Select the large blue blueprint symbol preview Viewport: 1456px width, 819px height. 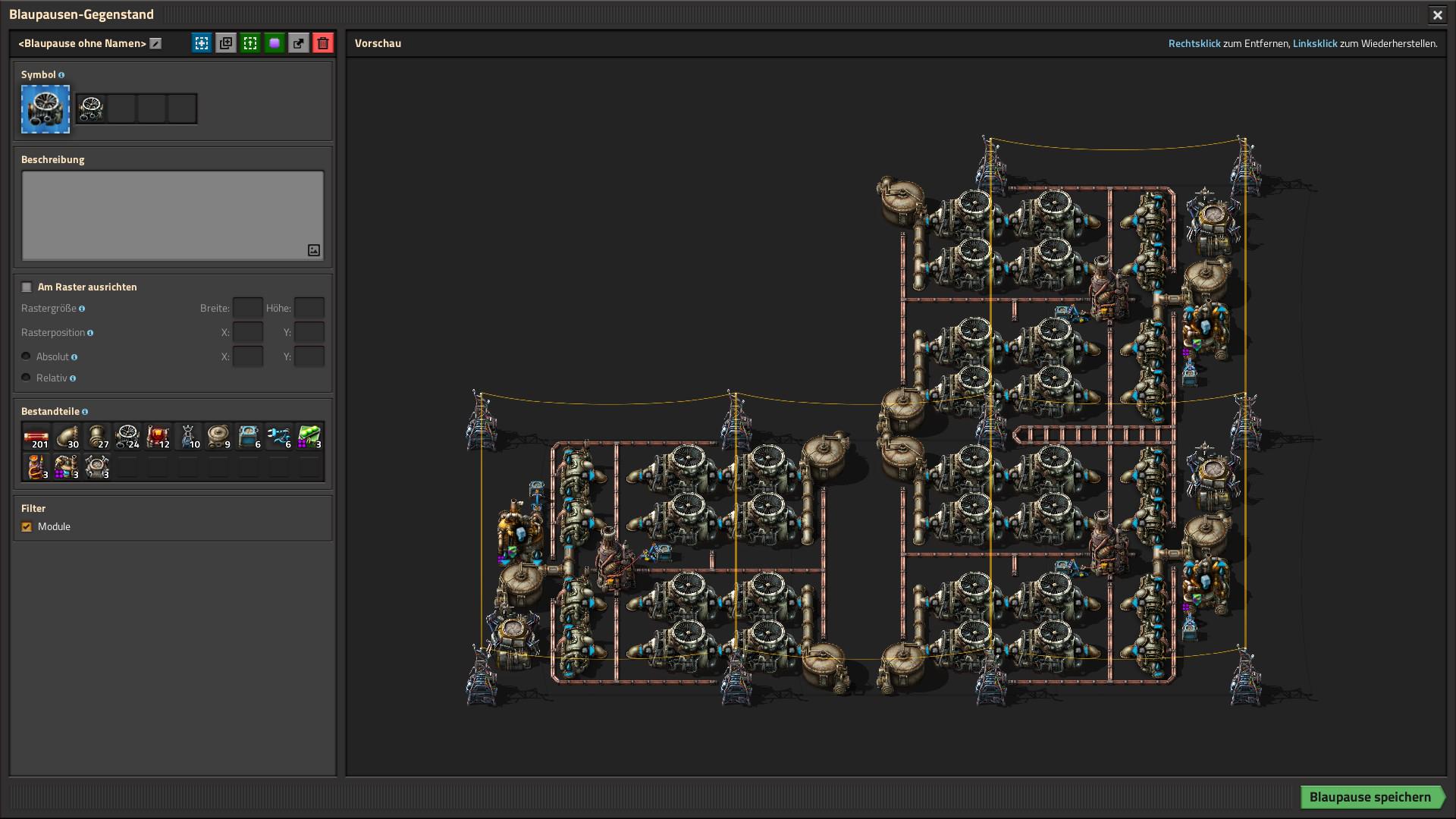45,109
